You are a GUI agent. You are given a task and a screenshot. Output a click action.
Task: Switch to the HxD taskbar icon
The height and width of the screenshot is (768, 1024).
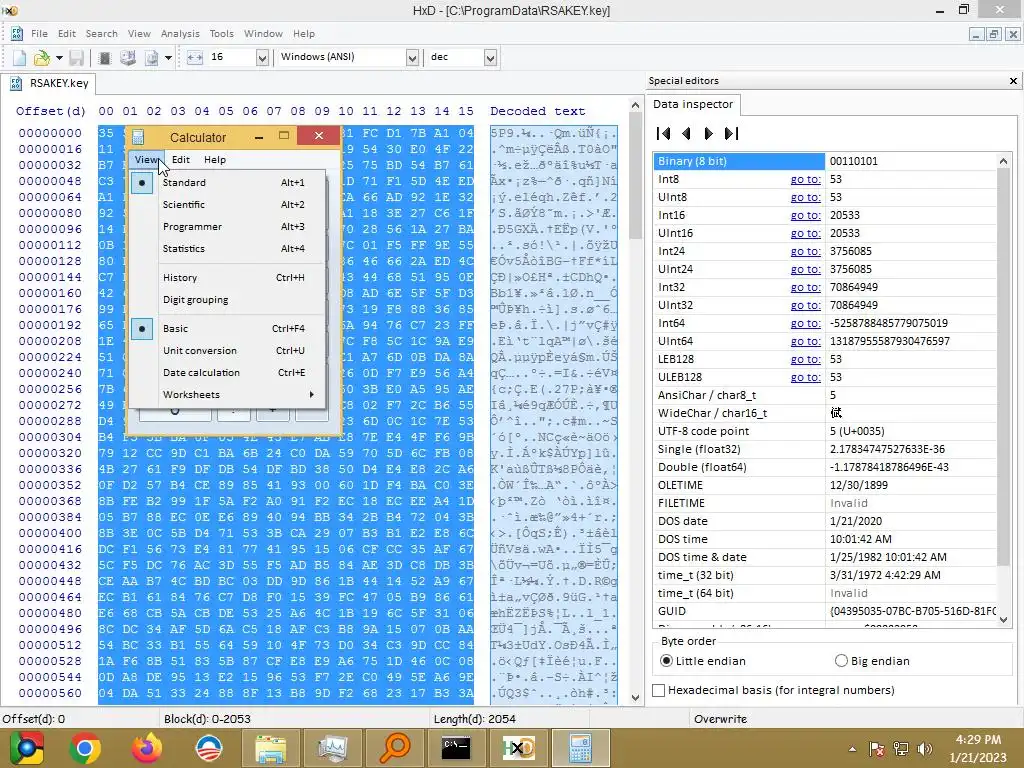[519, 748]
